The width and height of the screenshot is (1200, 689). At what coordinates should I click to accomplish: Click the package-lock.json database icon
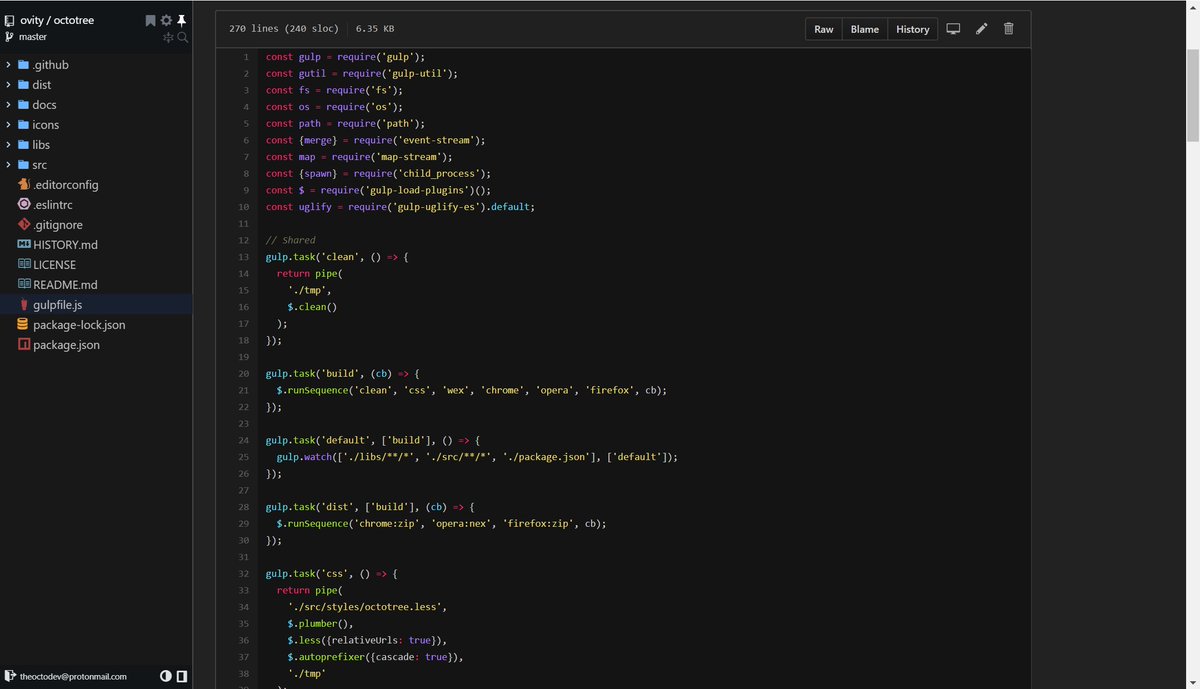(24, 325)
